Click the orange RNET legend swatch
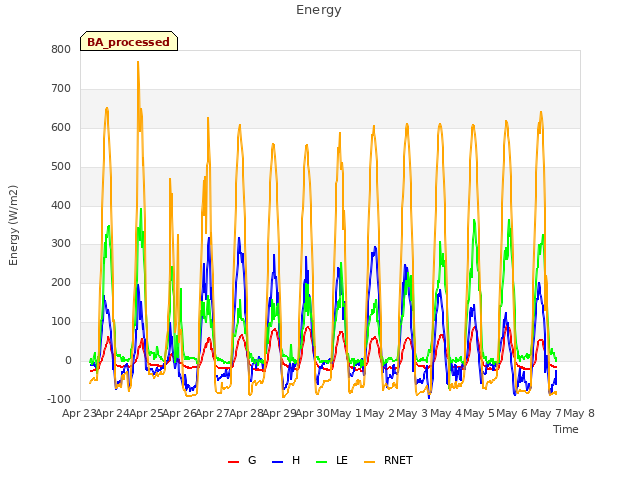 [369, 462]
